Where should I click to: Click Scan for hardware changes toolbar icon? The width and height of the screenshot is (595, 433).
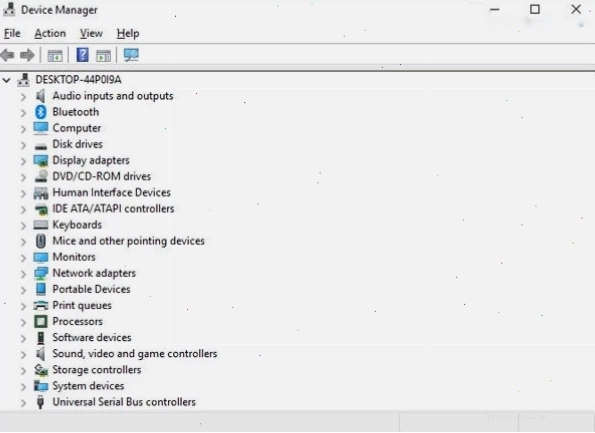[x=131, y=55]
